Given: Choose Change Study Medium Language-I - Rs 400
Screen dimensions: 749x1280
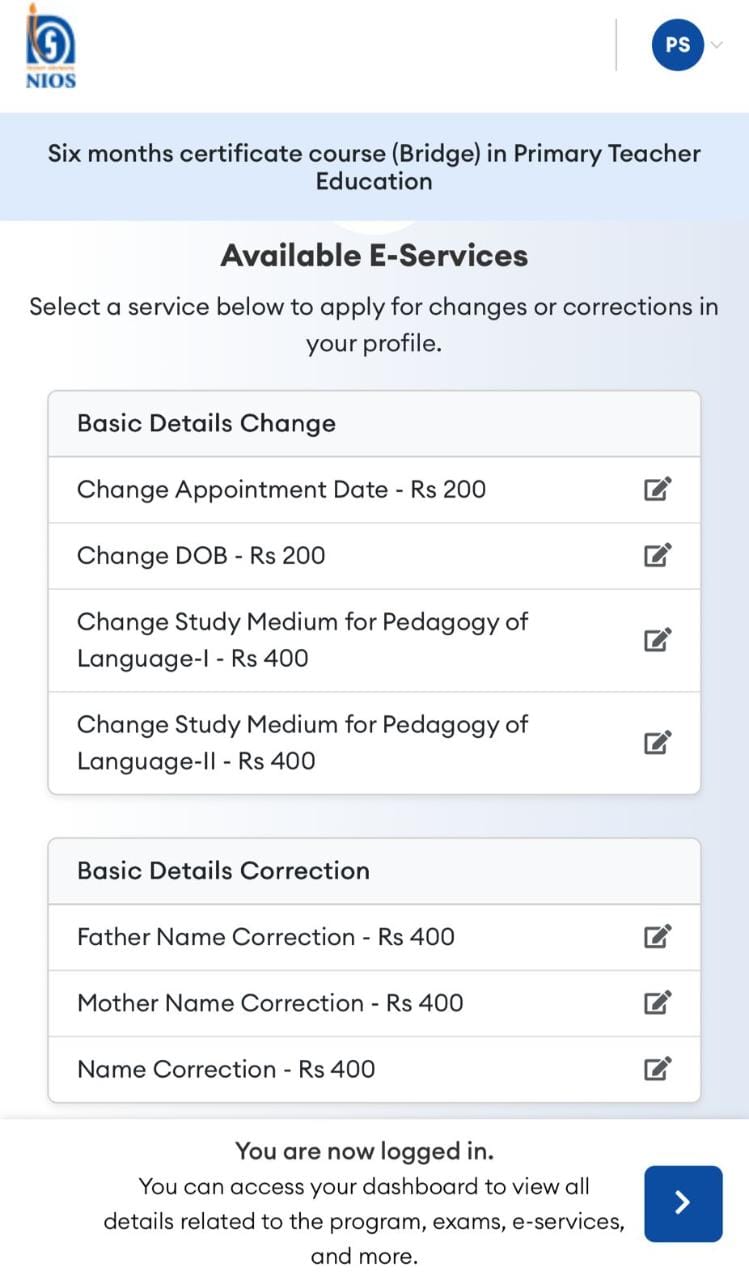Looking at the screenshot, I should tap(302, 640).
